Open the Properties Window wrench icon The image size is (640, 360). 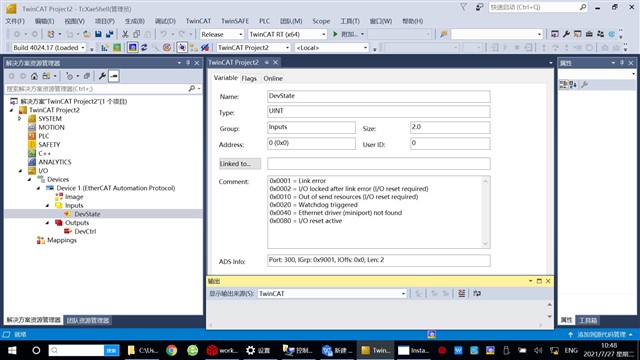click(x=566, y=34)
